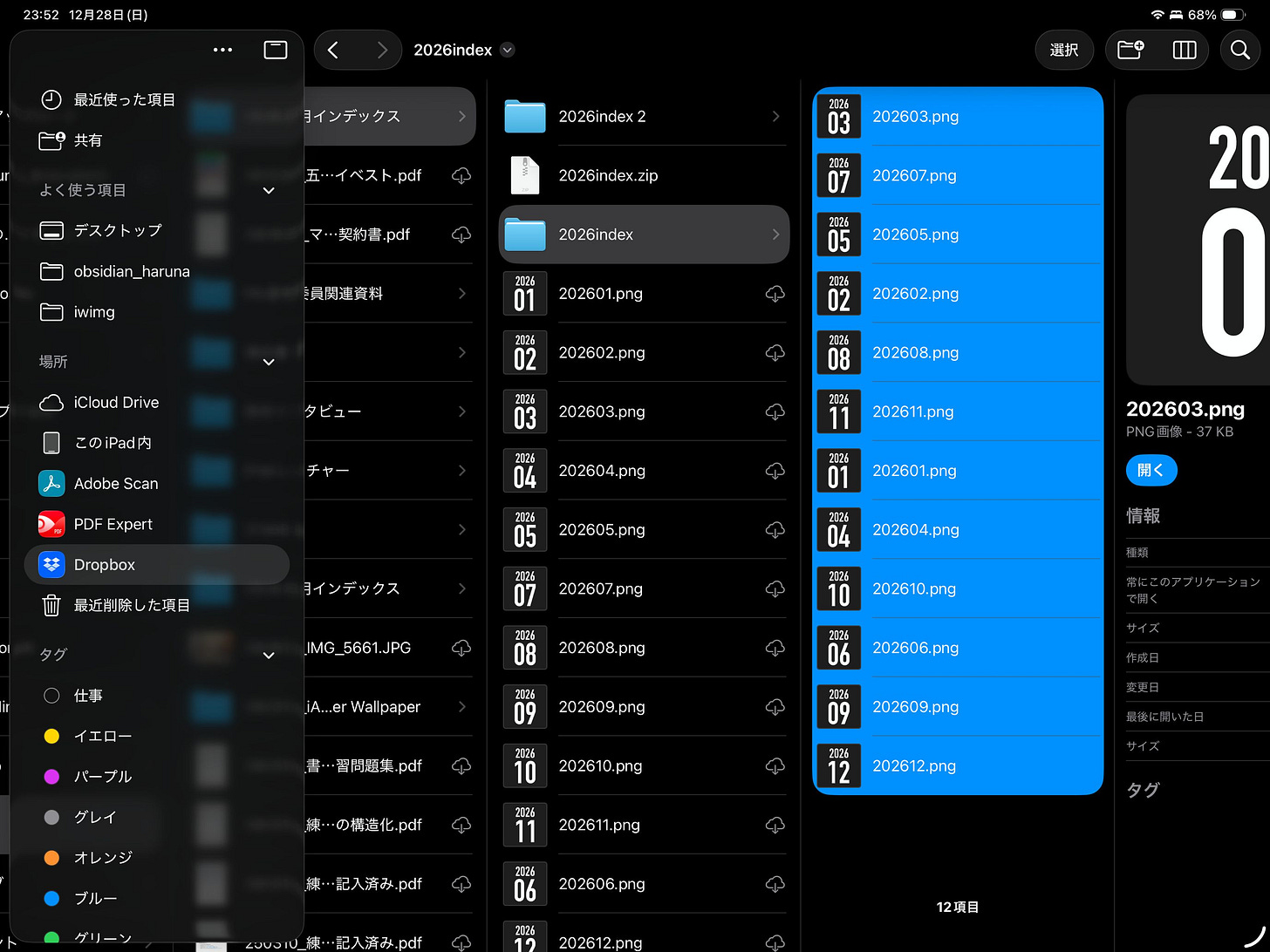Image resolution: width=1270 pixels, height=952 pixels.
Task: Open iCloud Drive location
Action: [x=157, y=402]
